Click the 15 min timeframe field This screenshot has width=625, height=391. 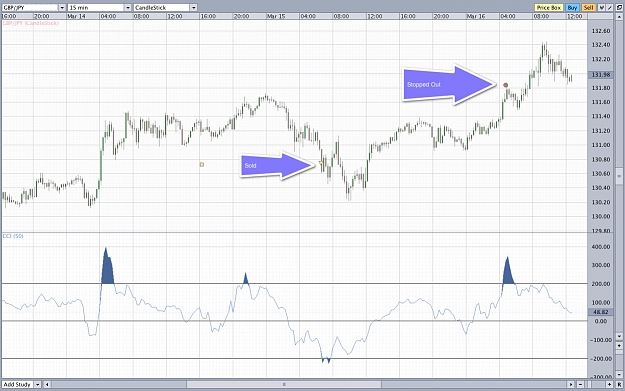[x=96, y=8]
